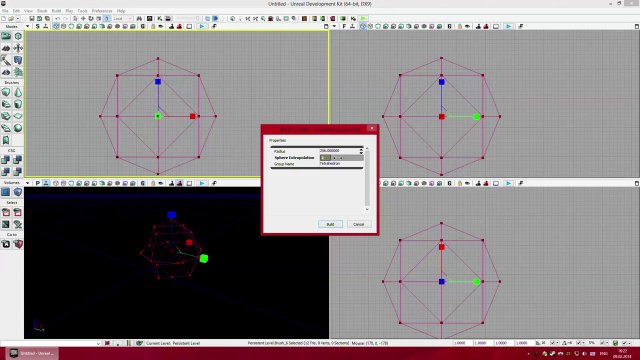The width and height of the screenshot is (640, 360).
Task: Select Camera mode in the Modes panel
Action: pyautogui.click(x=6, y=36)
